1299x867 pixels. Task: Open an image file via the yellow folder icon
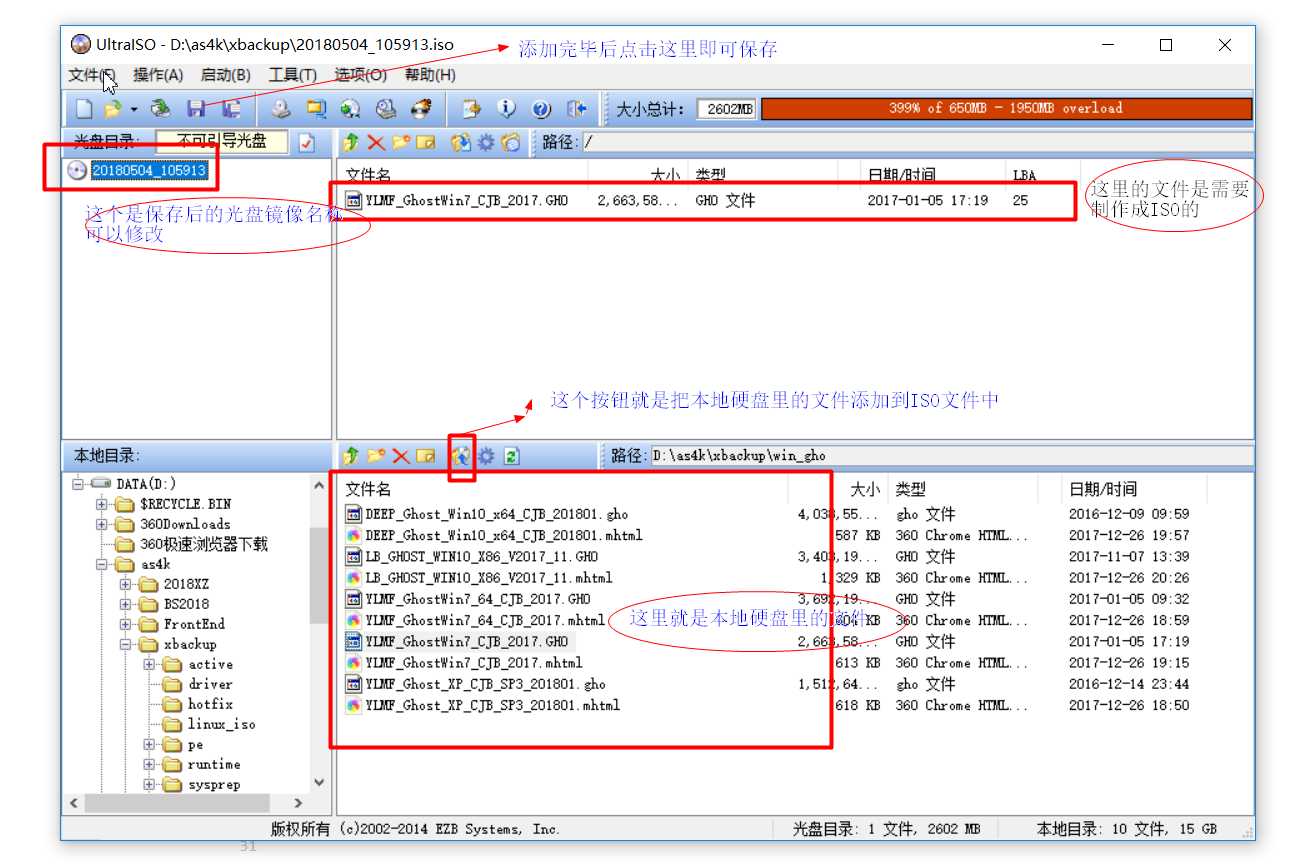(111, 108)
